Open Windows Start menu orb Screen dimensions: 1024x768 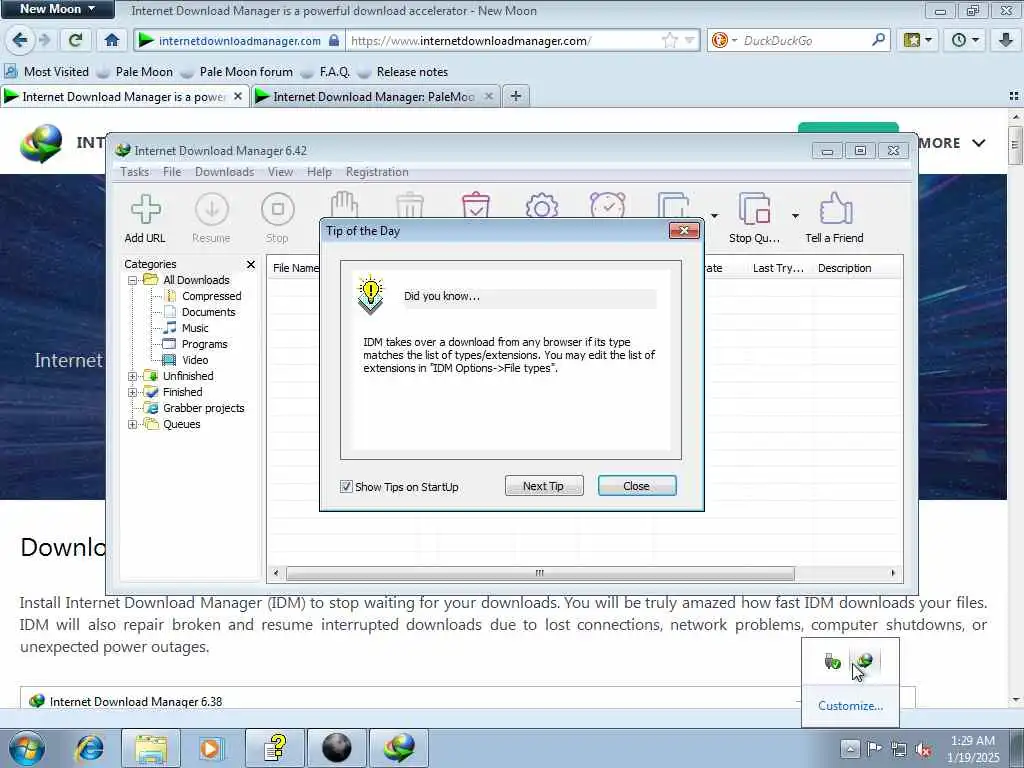(27, 748)
